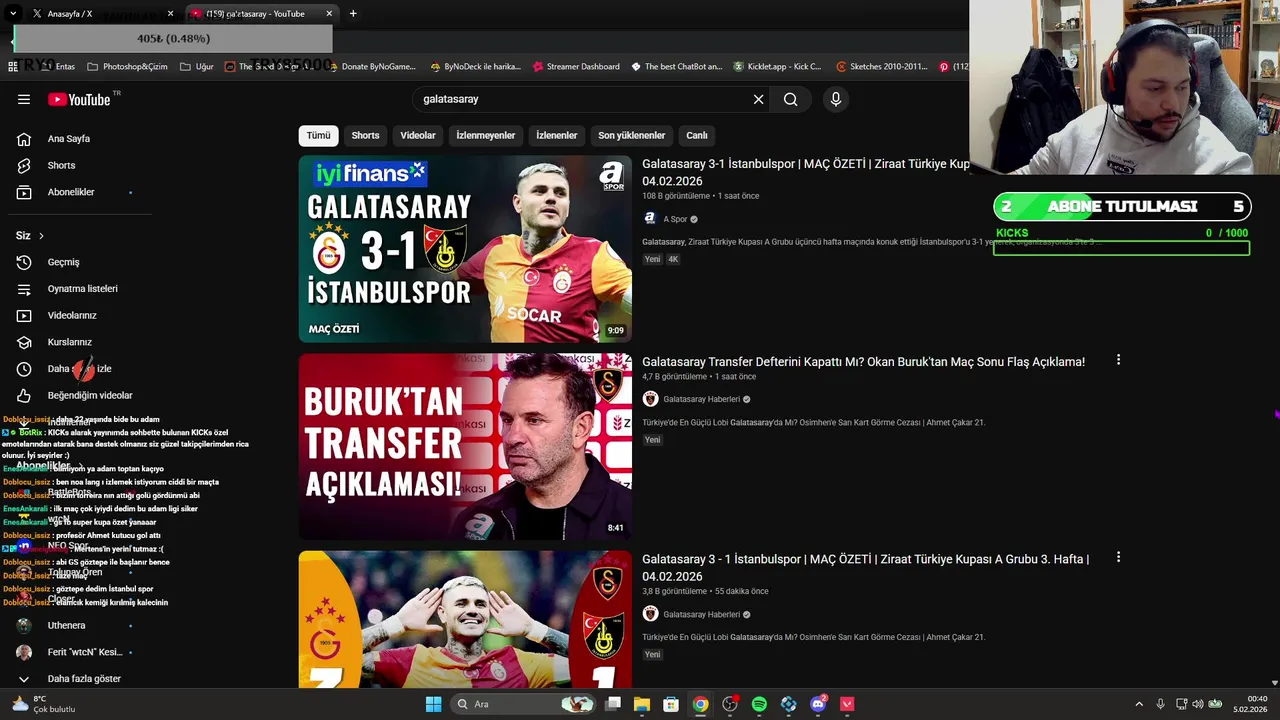Select the Son yüklenenler filter chip

pyautogui.click(x=631, y=135)
